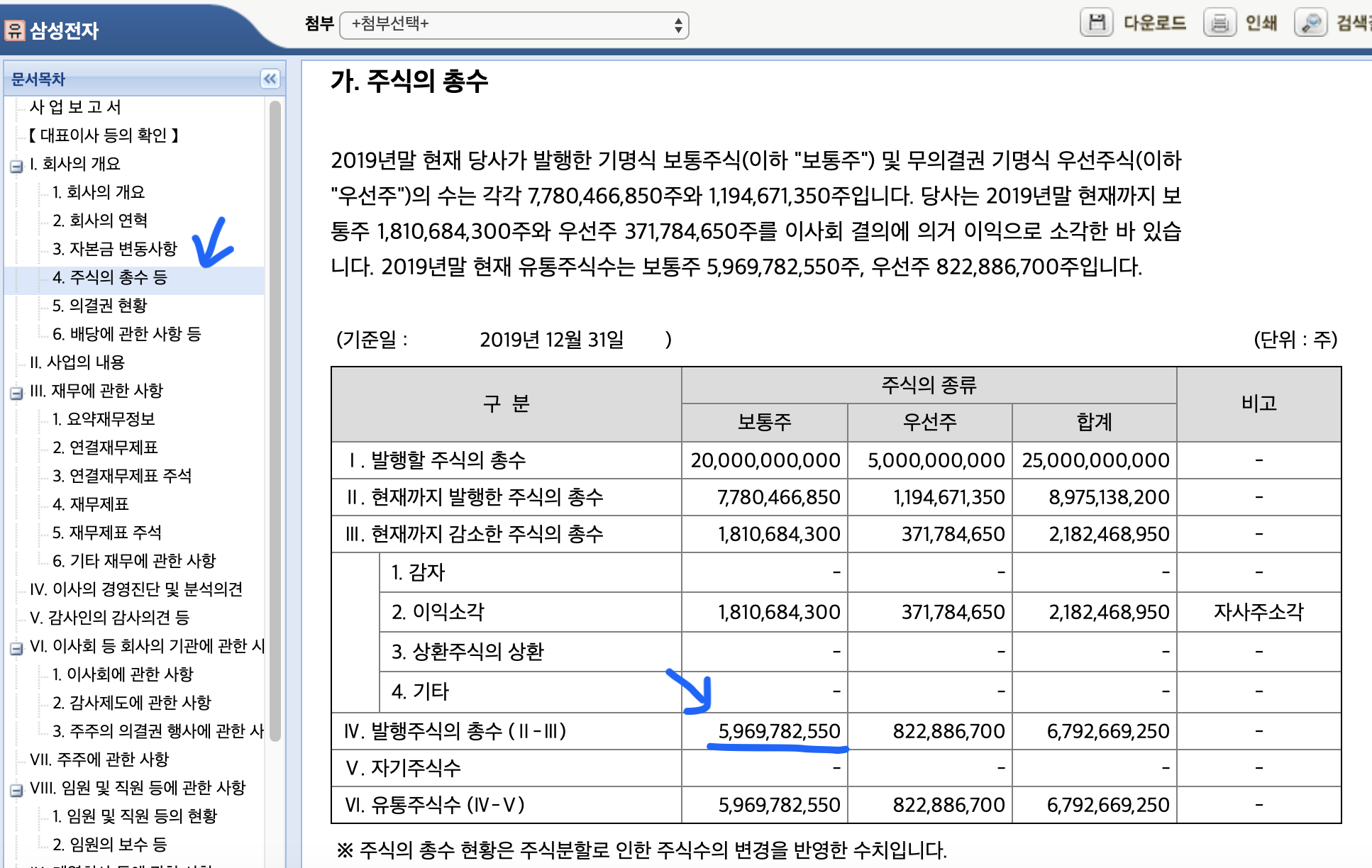
Task: Click the 25,000,000,000 total cell
Action: 1095,460
